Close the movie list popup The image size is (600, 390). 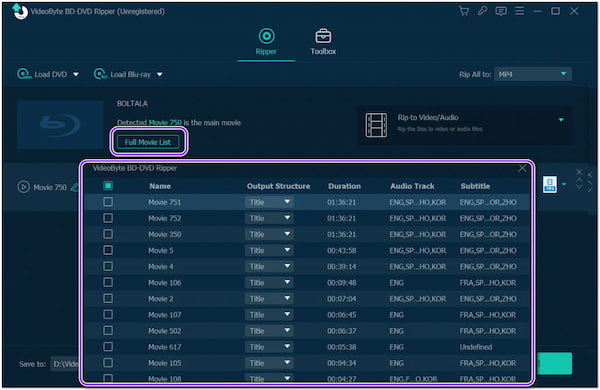(x=522, y=168)
